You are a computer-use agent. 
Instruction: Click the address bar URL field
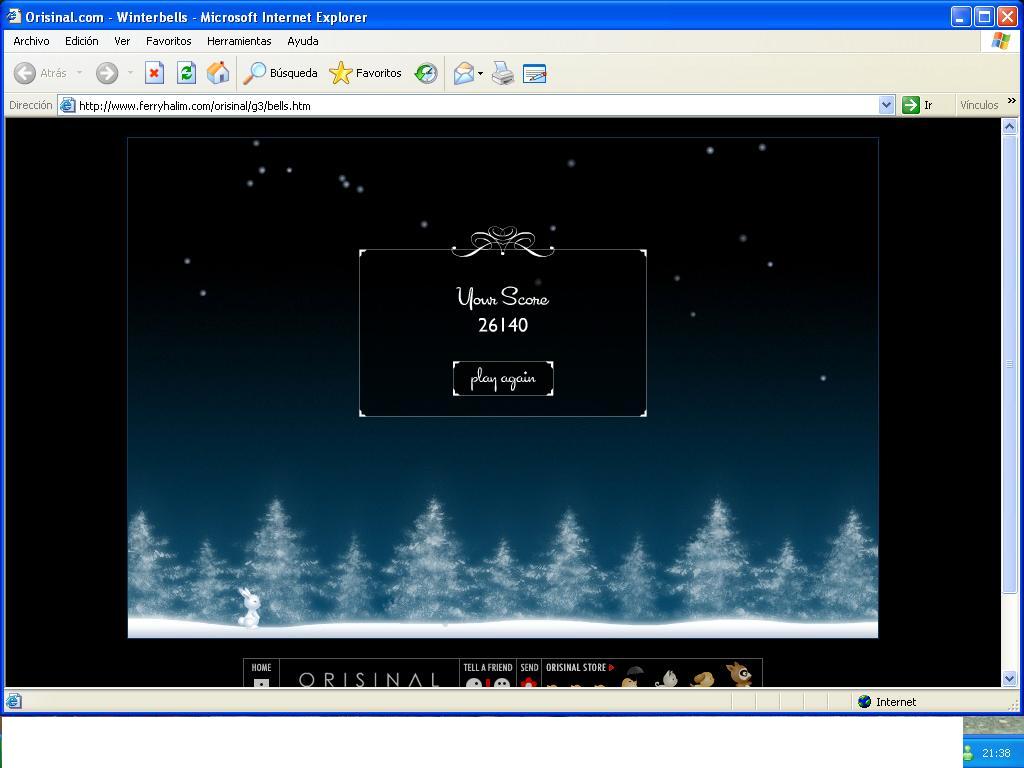click(477, 105)
